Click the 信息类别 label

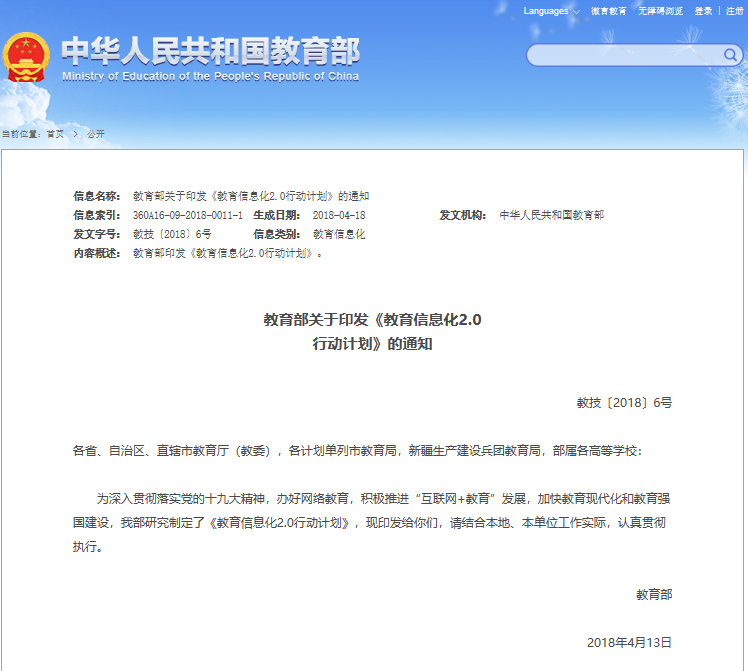click(x=277, y=234)
